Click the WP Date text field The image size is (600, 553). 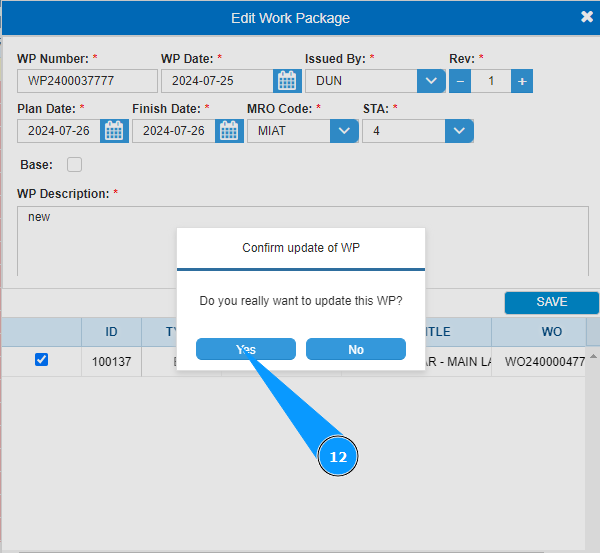click(x=217, y=81)
